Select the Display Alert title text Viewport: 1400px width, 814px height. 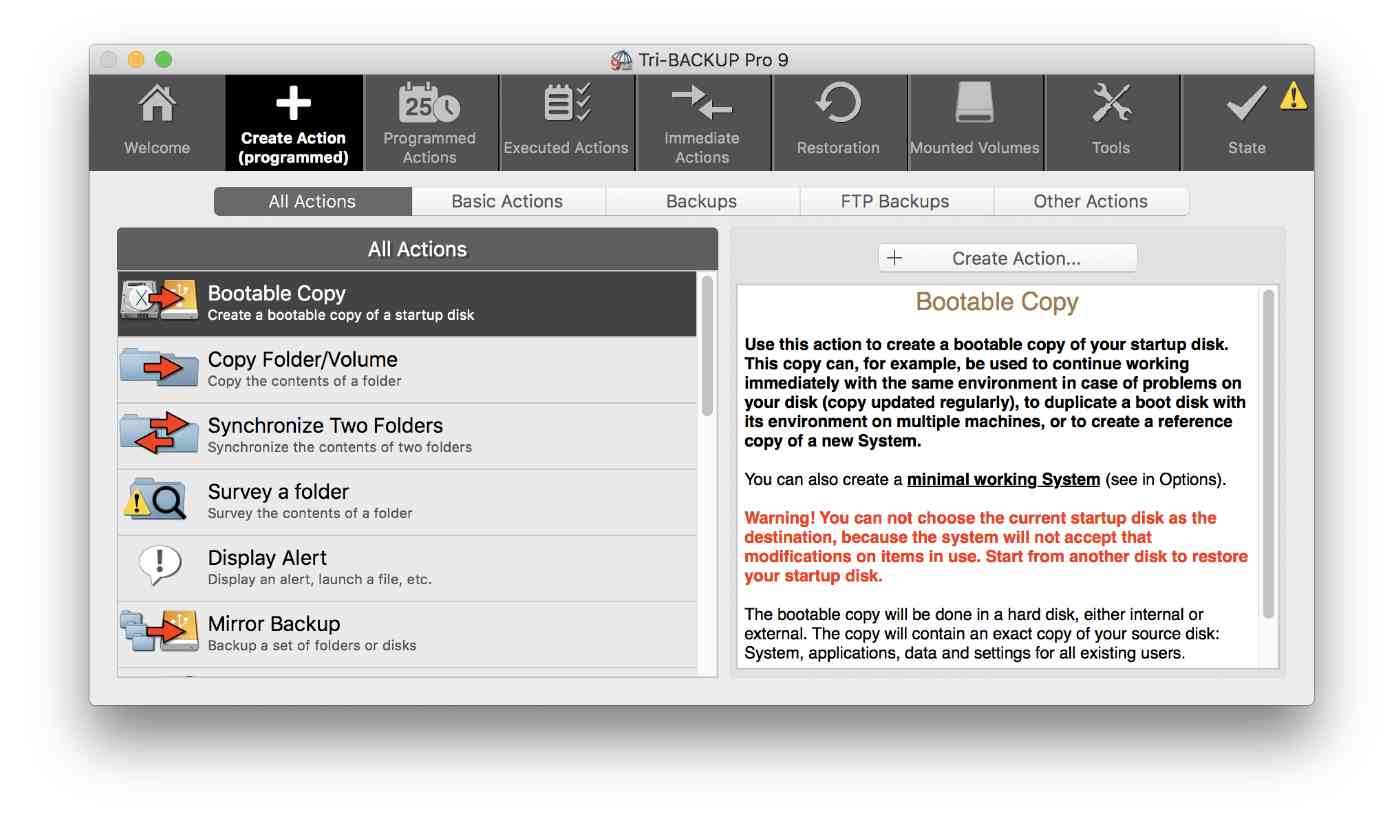(x=268, y=558)
